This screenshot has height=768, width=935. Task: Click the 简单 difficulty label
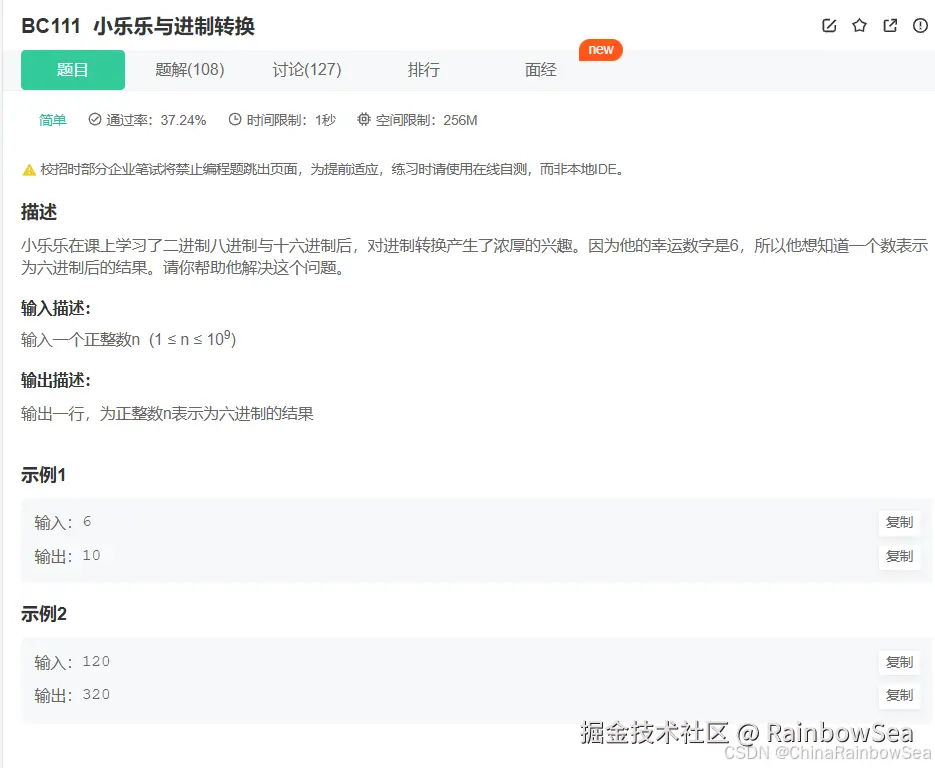(52, 119)
